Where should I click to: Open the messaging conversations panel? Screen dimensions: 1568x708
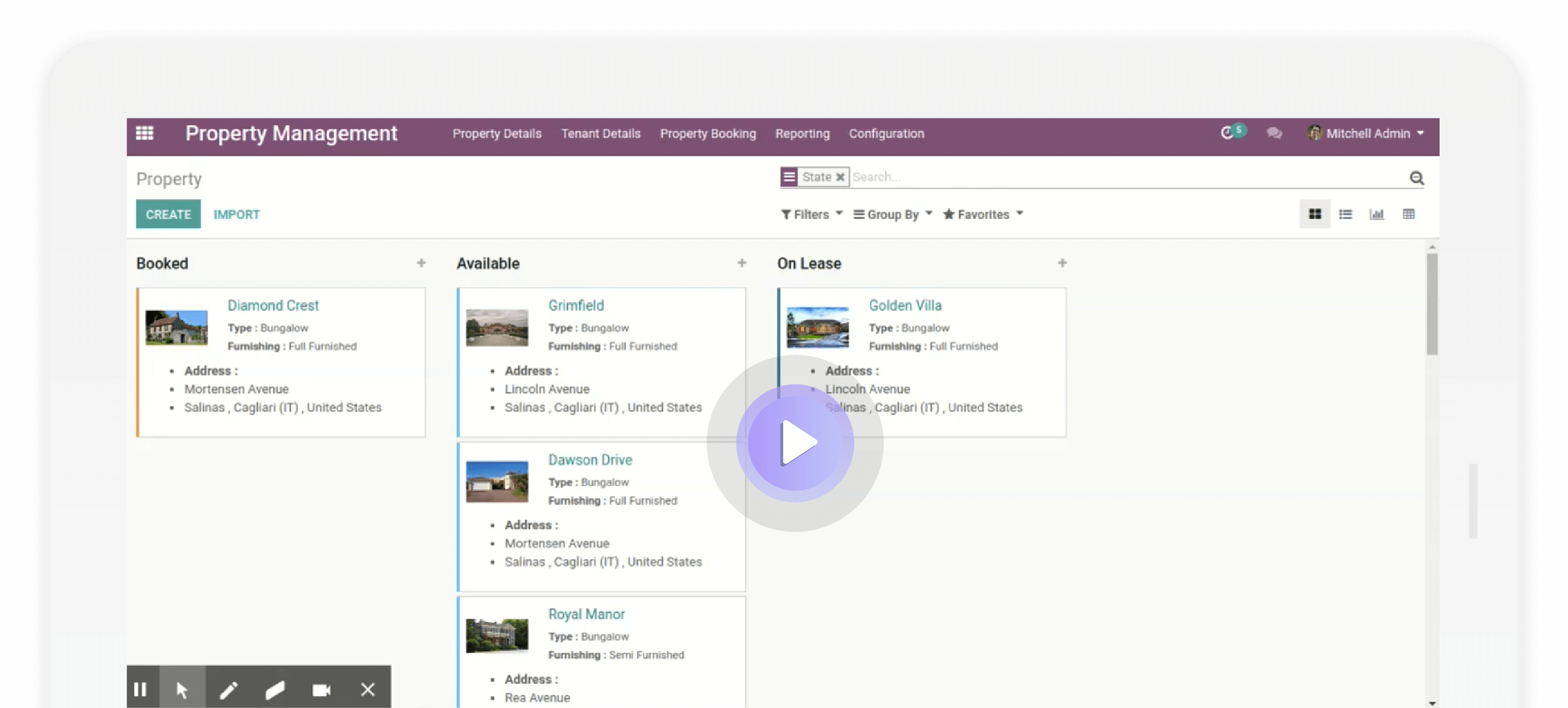point(1274,132)
